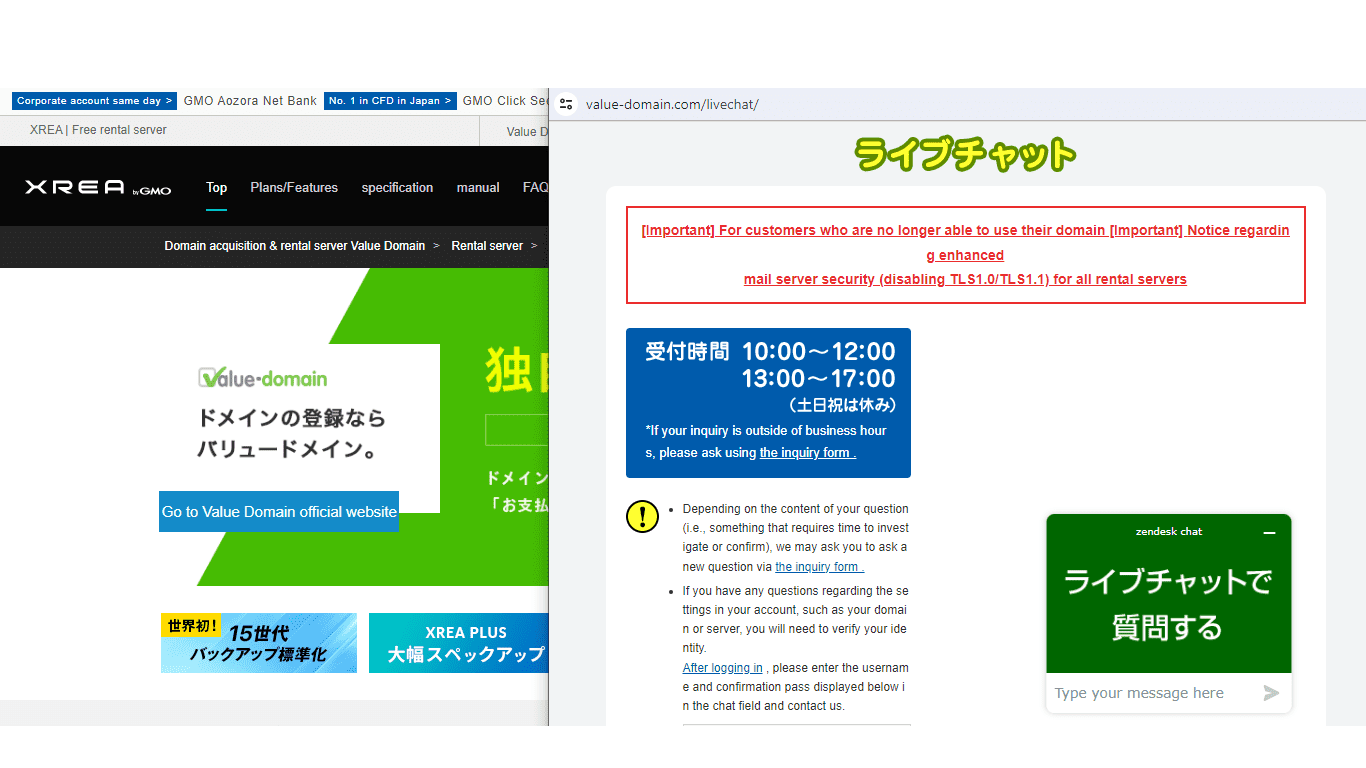Open the Plans/Features menu item

tap(294, 187)
